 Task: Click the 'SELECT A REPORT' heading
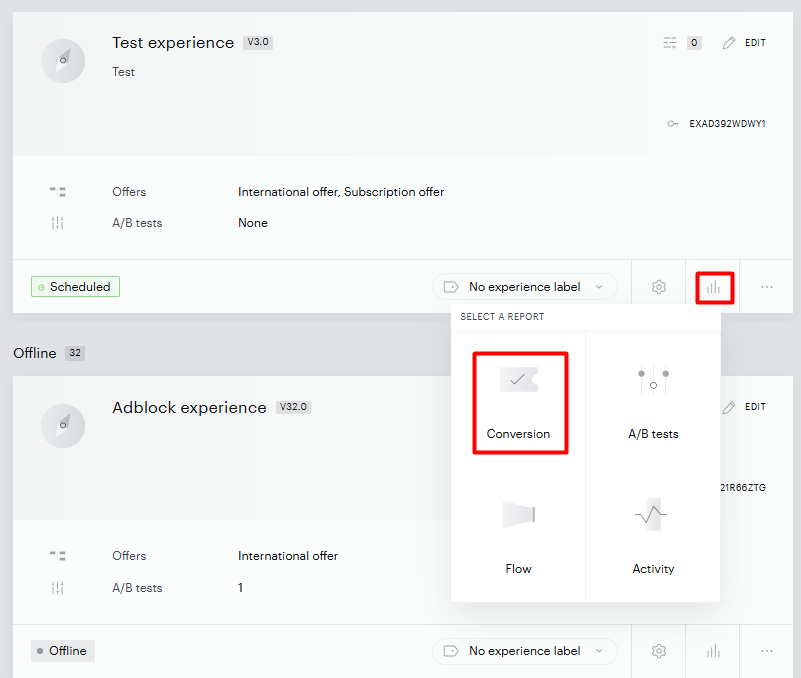pyautogui.click(x=502, y=317)
